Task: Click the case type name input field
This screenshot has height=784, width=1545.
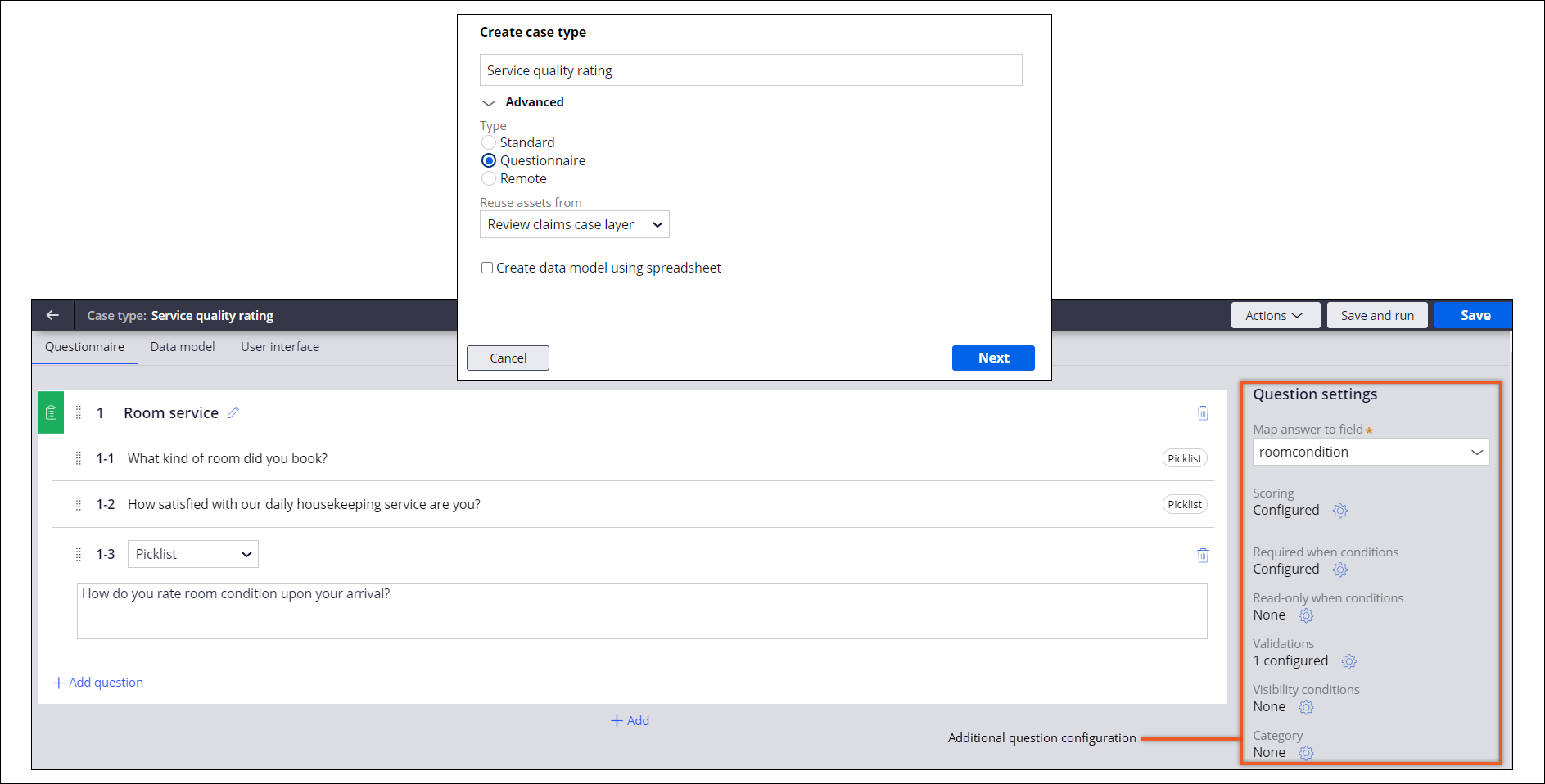Action: 750,70
